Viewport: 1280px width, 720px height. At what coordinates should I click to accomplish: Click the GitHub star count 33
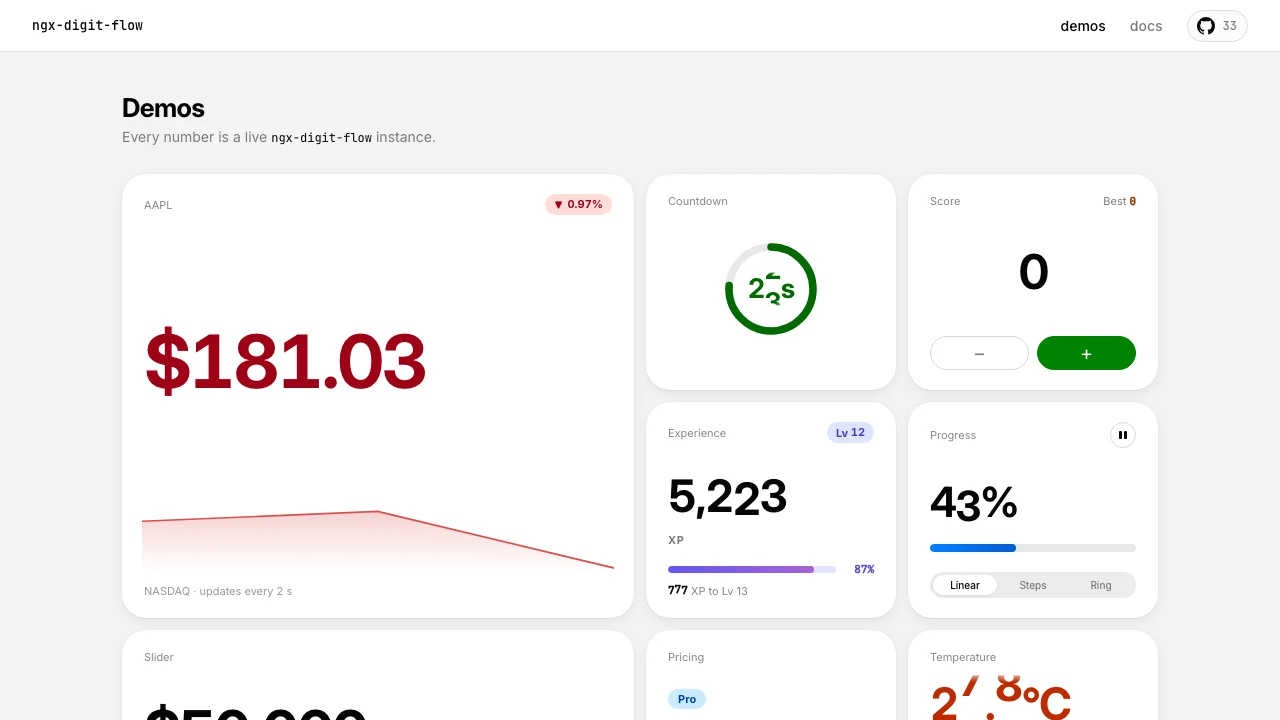[x=1230, y=26]
